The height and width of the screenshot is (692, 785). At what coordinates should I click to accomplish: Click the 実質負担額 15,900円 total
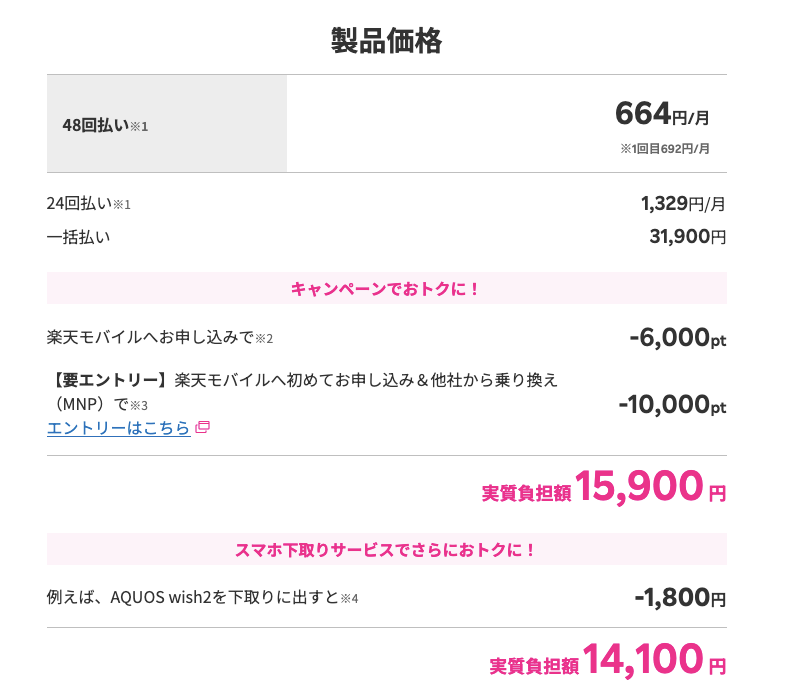[x=604, y=486]
